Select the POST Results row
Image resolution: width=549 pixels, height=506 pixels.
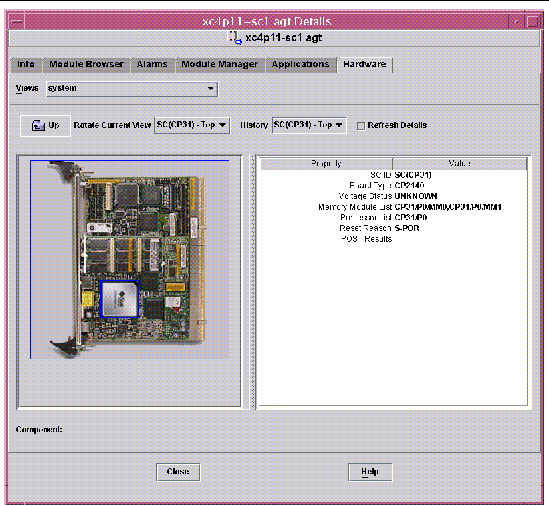(x=394, y=239)
